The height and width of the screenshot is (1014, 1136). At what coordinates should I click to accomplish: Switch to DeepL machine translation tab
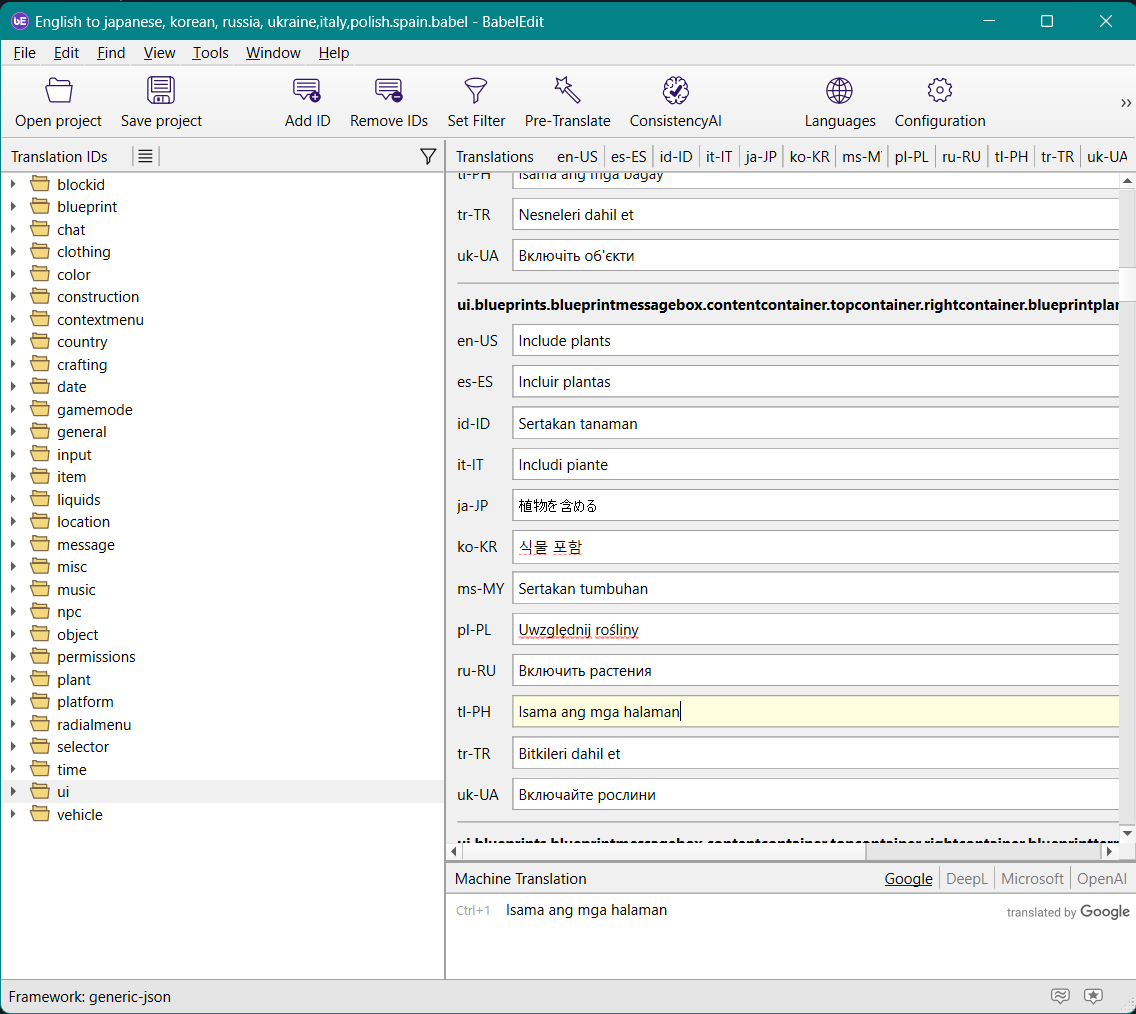pos(966,878)
